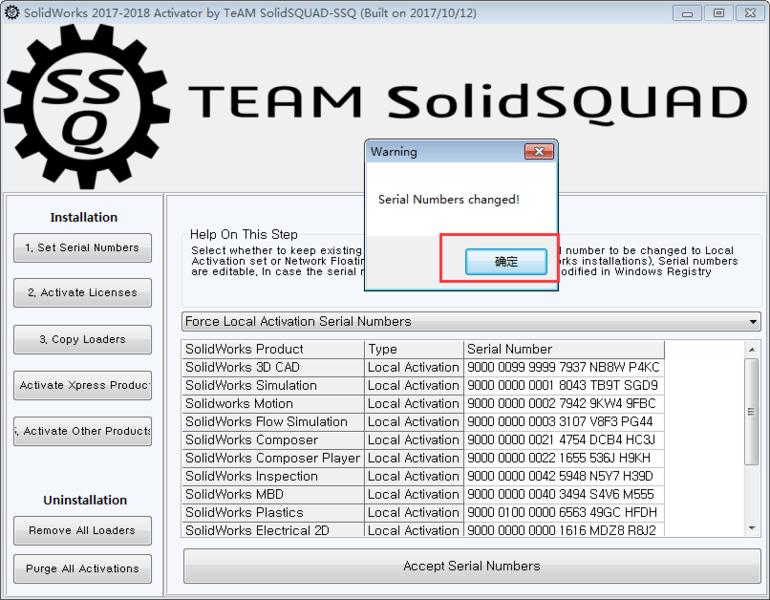Click the table scrollbar up arrow
Image resolution: width=770 pixels, height=600 pixels.
(751, 350)
